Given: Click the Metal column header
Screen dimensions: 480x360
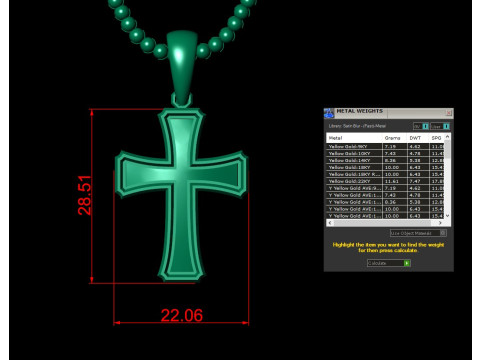Looking at the screenshot, I should point(354,138).
